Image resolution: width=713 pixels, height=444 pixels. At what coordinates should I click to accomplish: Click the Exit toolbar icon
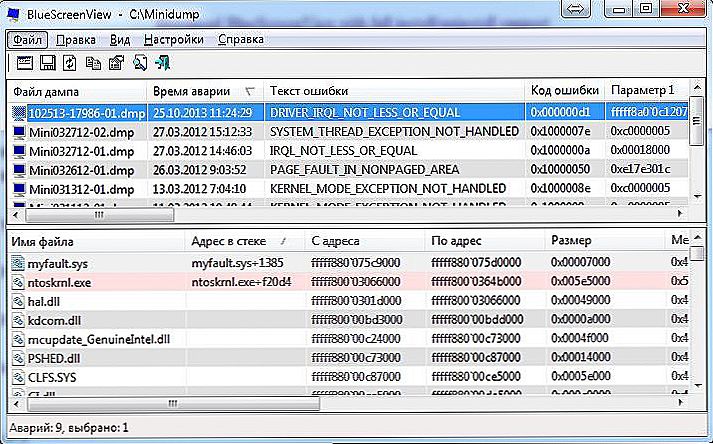tap(162, 63)
